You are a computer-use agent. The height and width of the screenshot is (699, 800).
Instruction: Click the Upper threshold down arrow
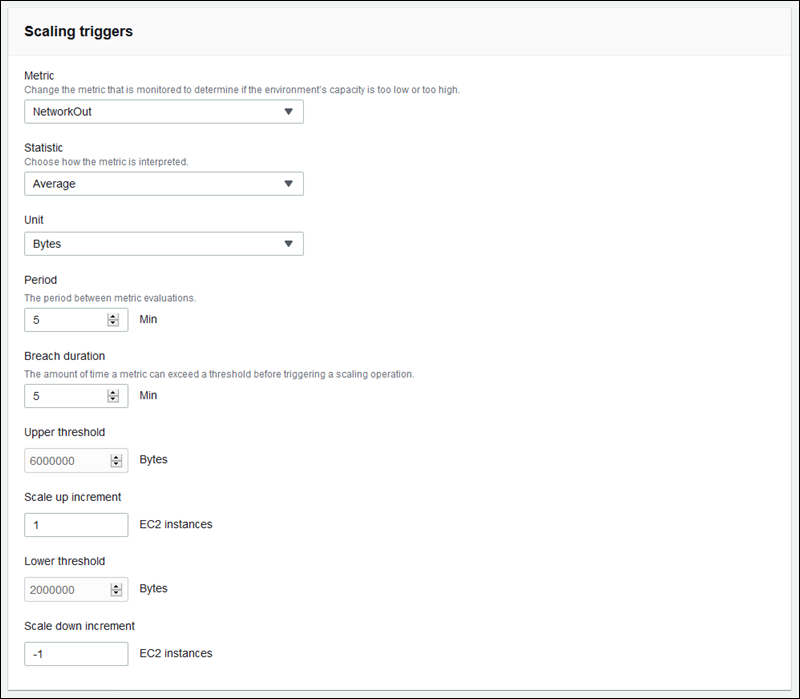pyautogui.click(x=116, y=465)
